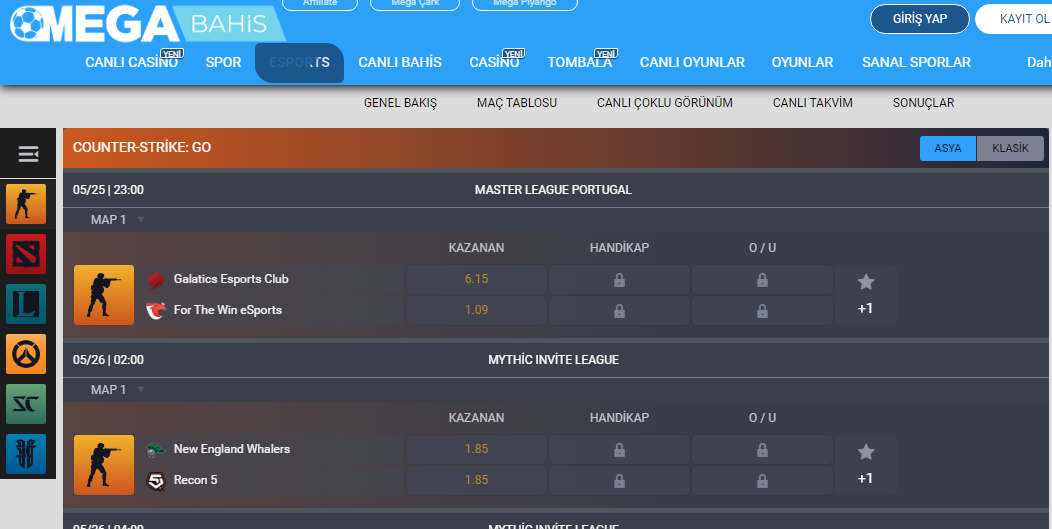1052x529 pixels.
Task: Show +1 more markets for Galatics match
Action: pos(865,308)
